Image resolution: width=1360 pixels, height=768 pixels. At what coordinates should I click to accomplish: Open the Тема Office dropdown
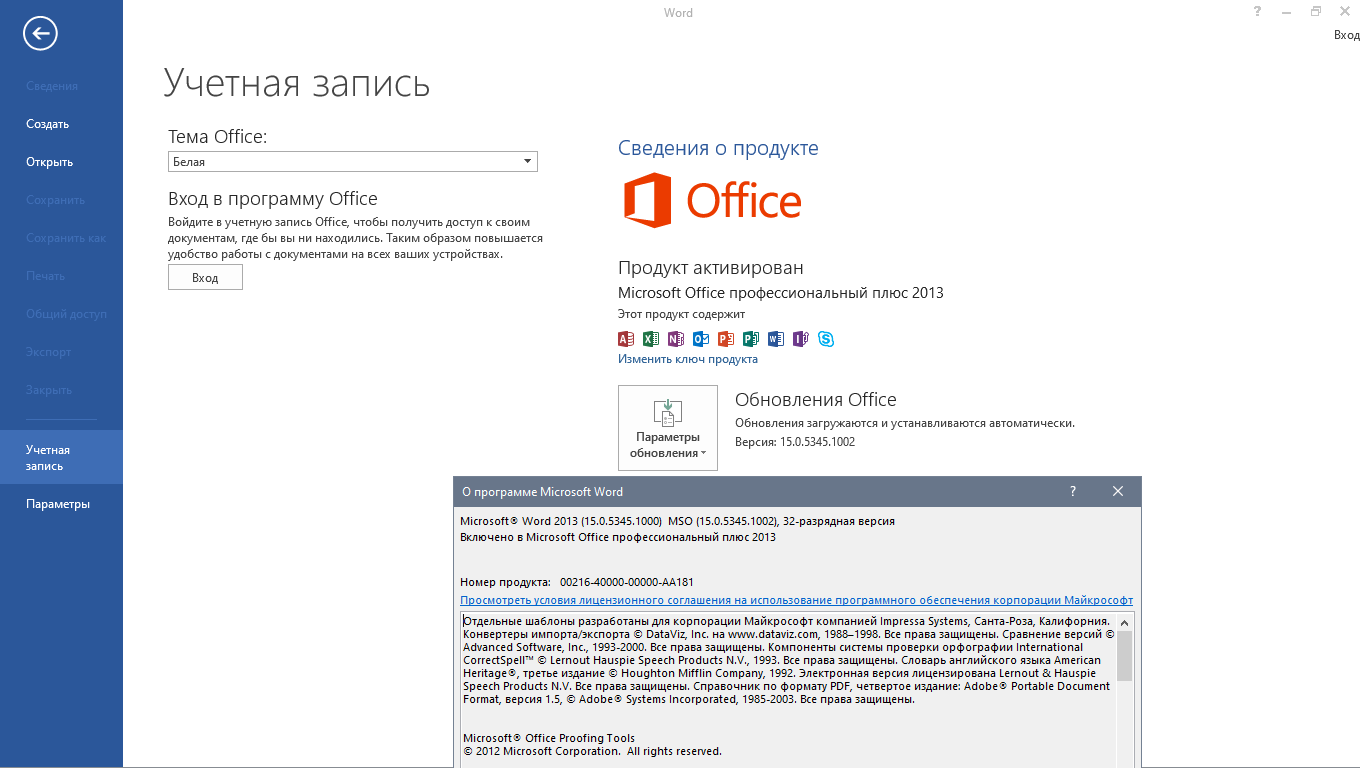tap(352, 161)
